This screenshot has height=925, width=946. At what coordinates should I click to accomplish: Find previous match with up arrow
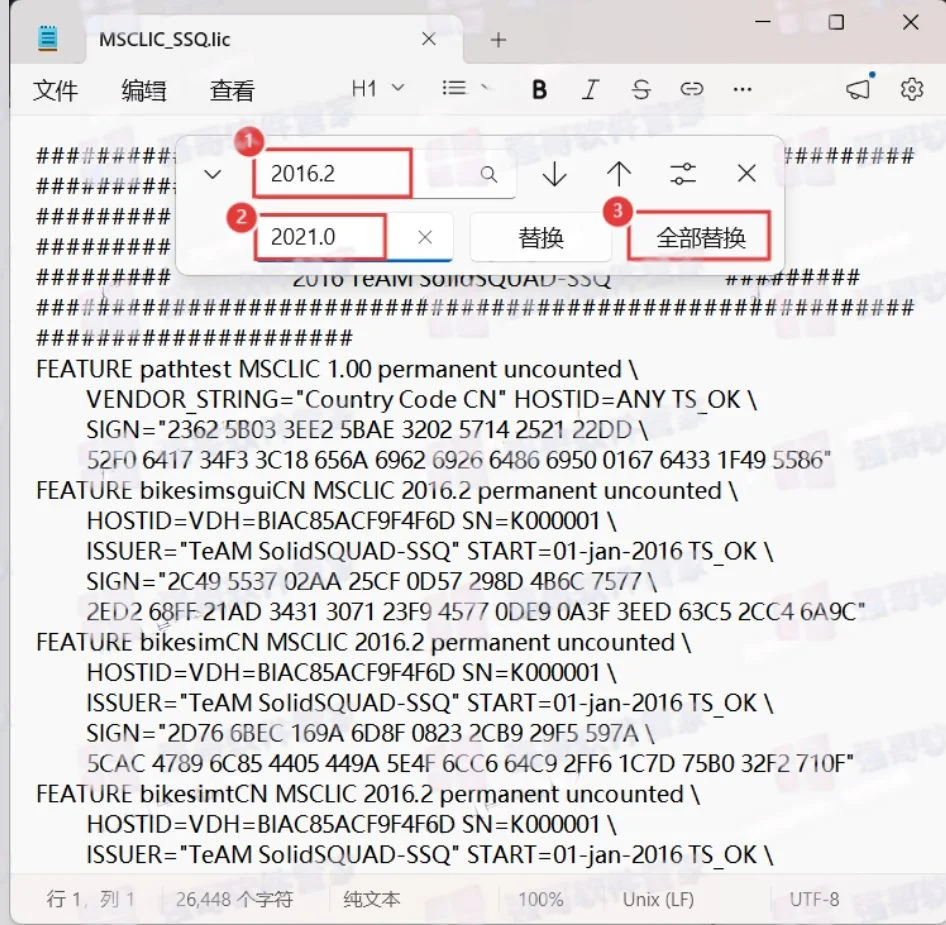[619, 174]
